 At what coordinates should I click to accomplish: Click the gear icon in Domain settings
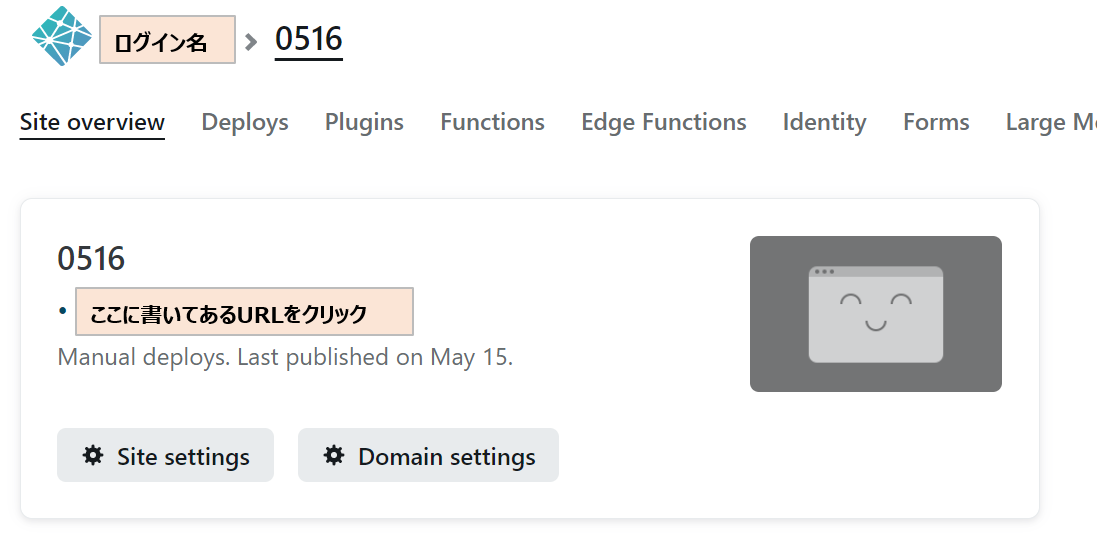coord(334,456)
